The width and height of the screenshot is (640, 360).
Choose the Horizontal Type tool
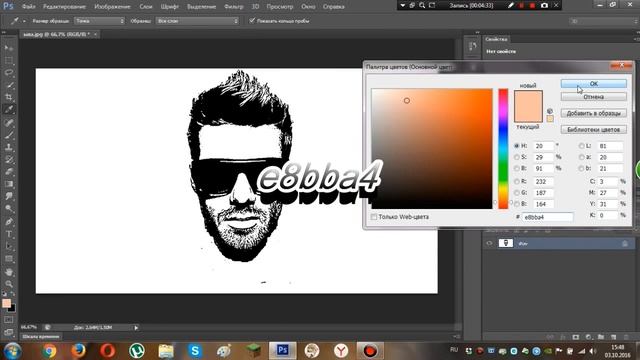pyautogui.click(x=9, y=234)
